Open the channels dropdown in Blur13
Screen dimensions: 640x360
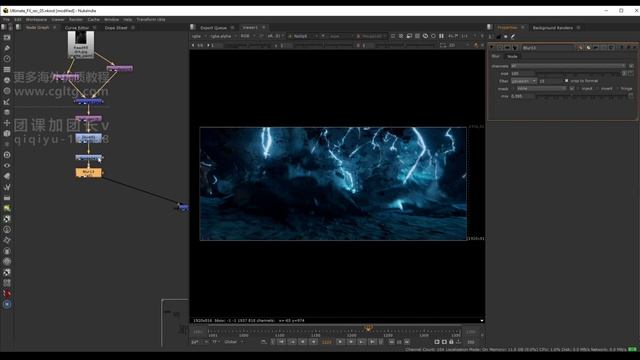pyautogui.click(x=568, y=66)
